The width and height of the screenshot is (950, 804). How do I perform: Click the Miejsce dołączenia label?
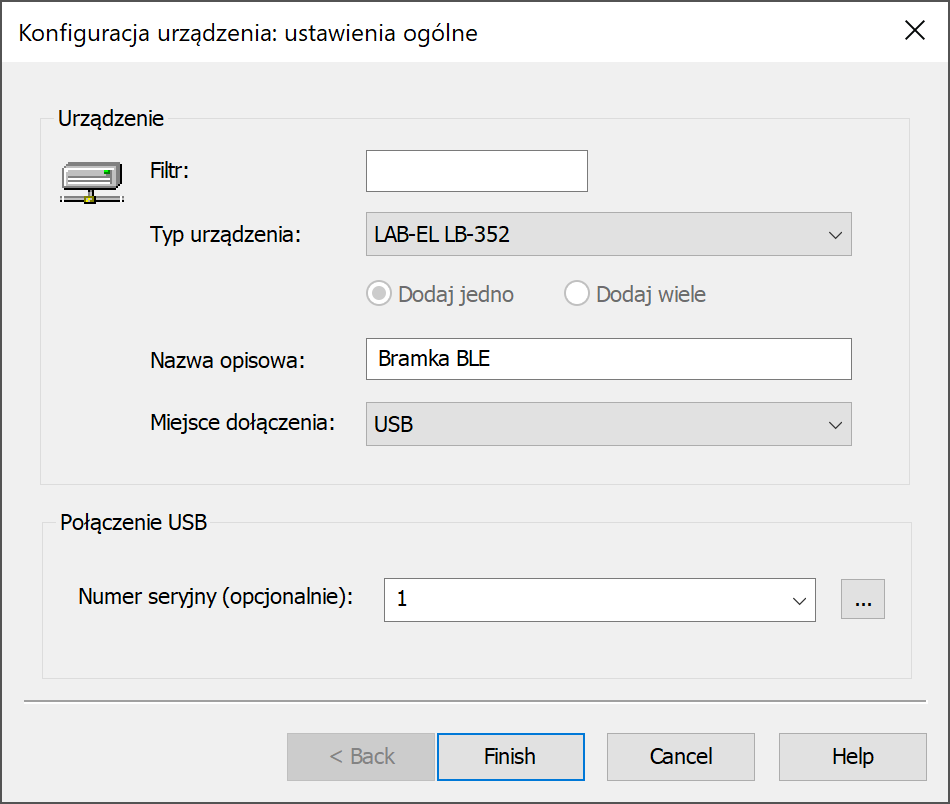[x=242, y=422]
